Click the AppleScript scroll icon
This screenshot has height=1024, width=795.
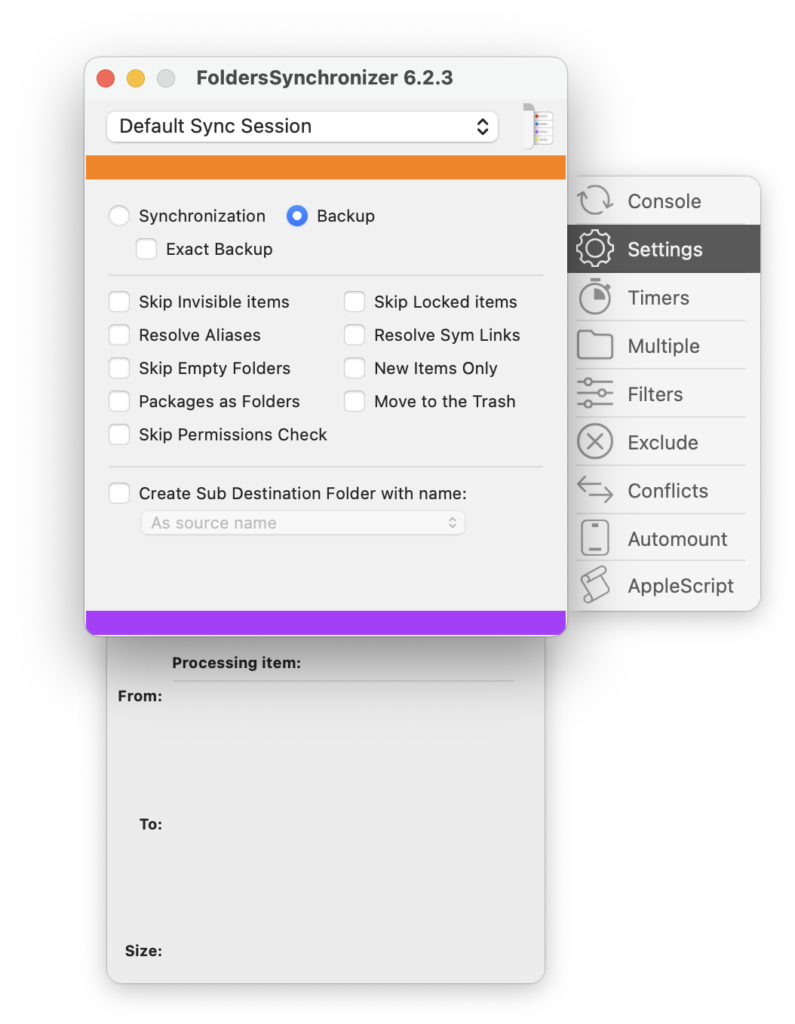tap(594, 584)
